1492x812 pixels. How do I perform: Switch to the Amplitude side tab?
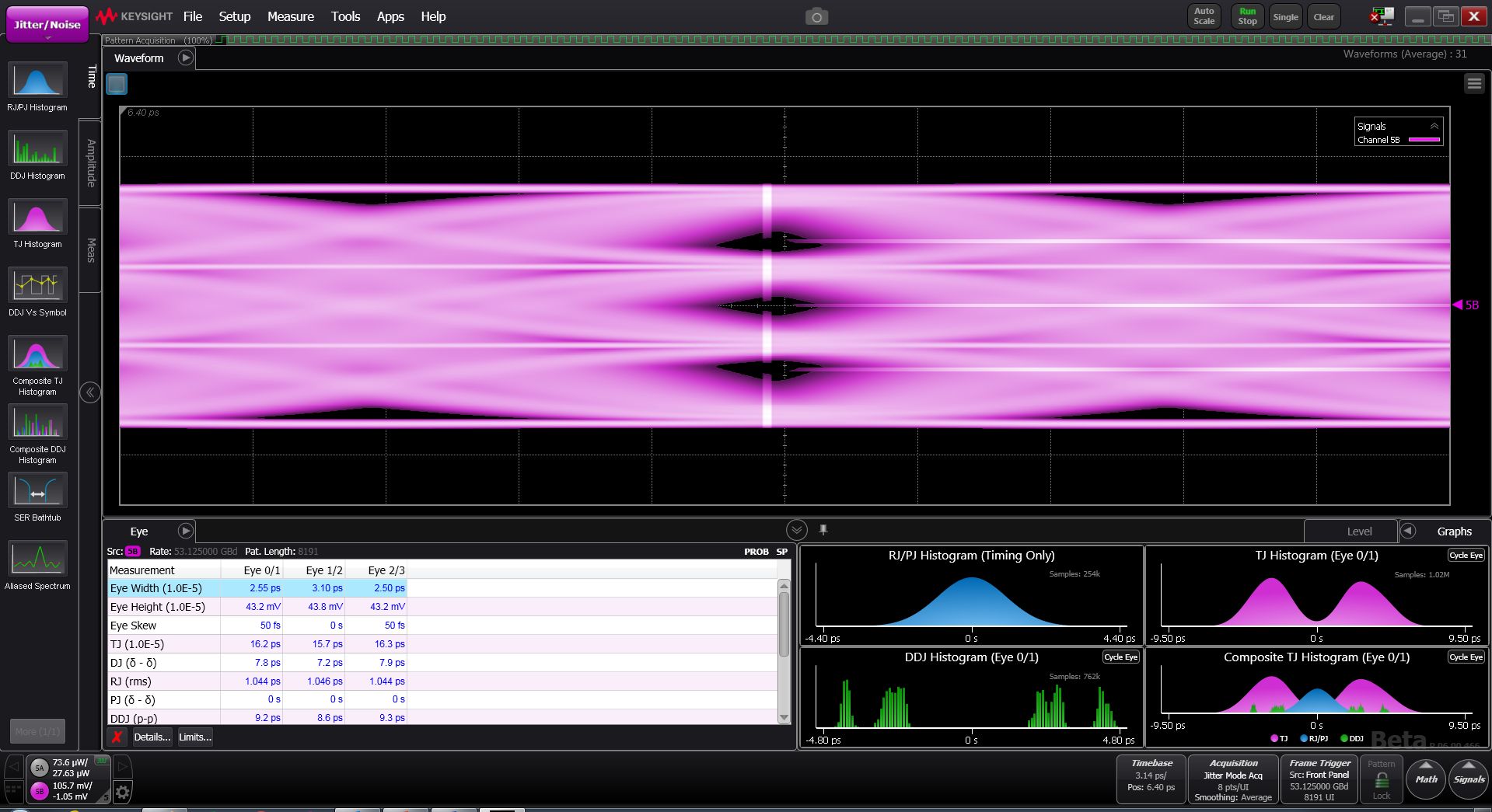click(x=91, y=163)
